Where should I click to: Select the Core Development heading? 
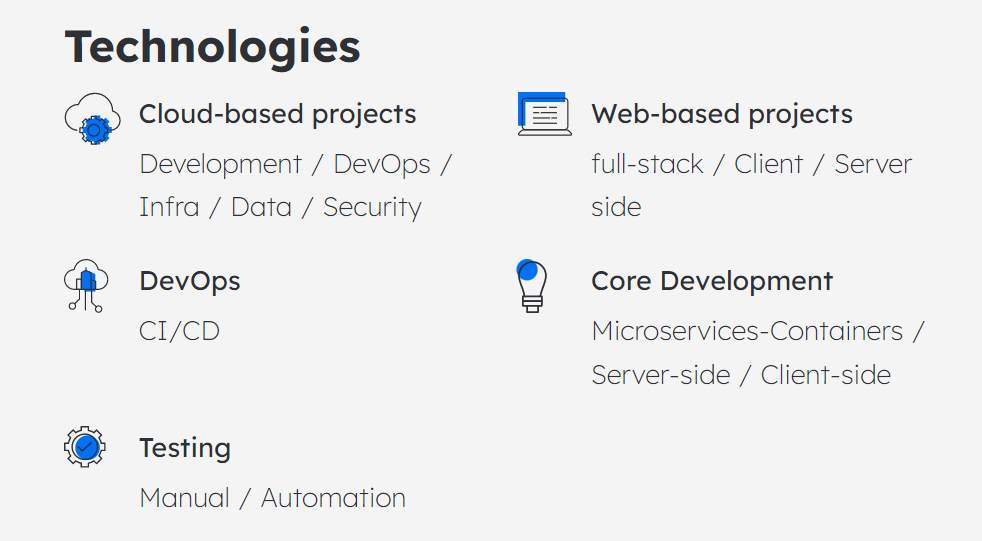coord(712,281)
